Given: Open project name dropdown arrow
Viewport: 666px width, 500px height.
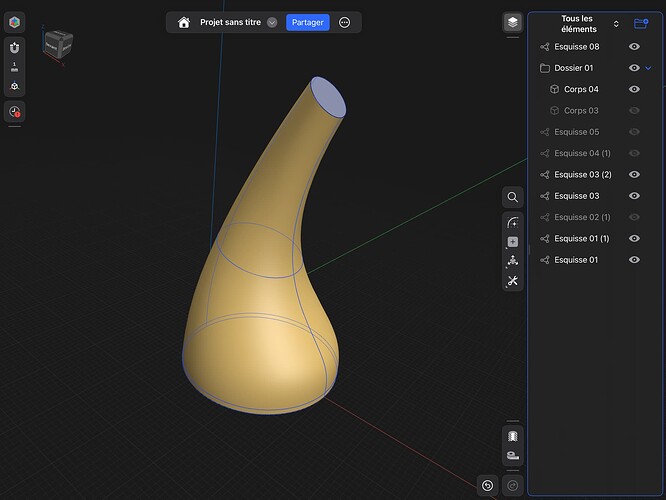Looking at the screenshot, I should click(x=272, y=23).
